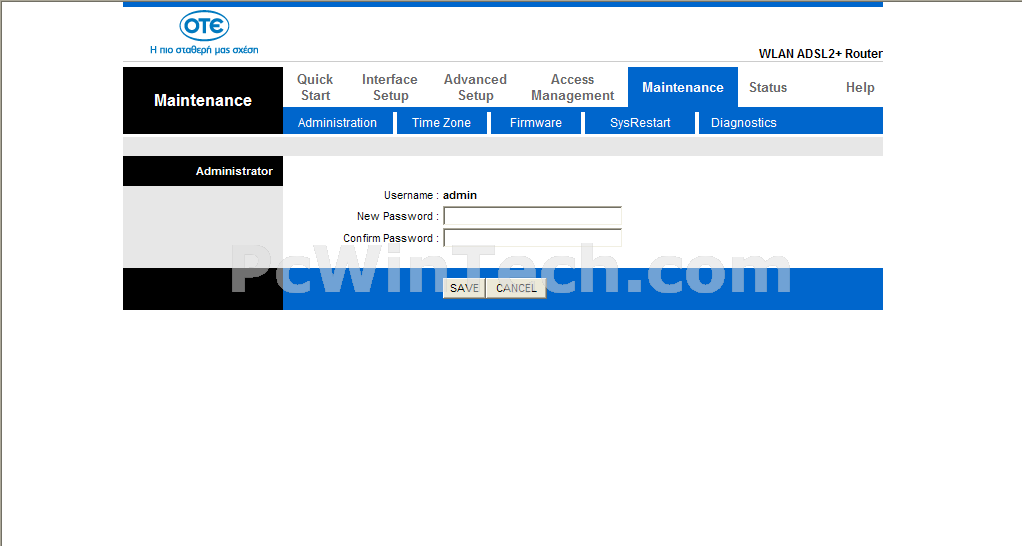
Task: Open the Diagnostics page
Action: tap(743, 123)
